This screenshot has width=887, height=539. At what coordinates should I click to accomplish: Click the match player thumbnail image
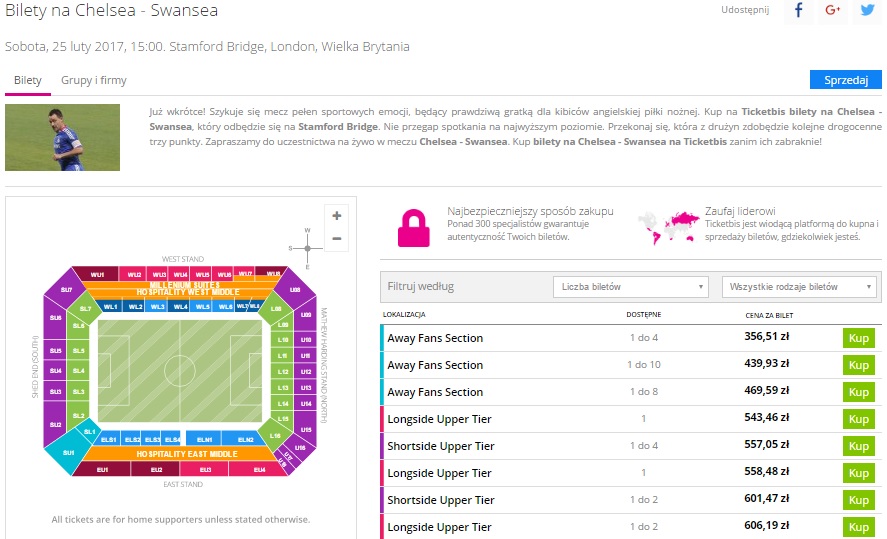[x=62, y=137]
